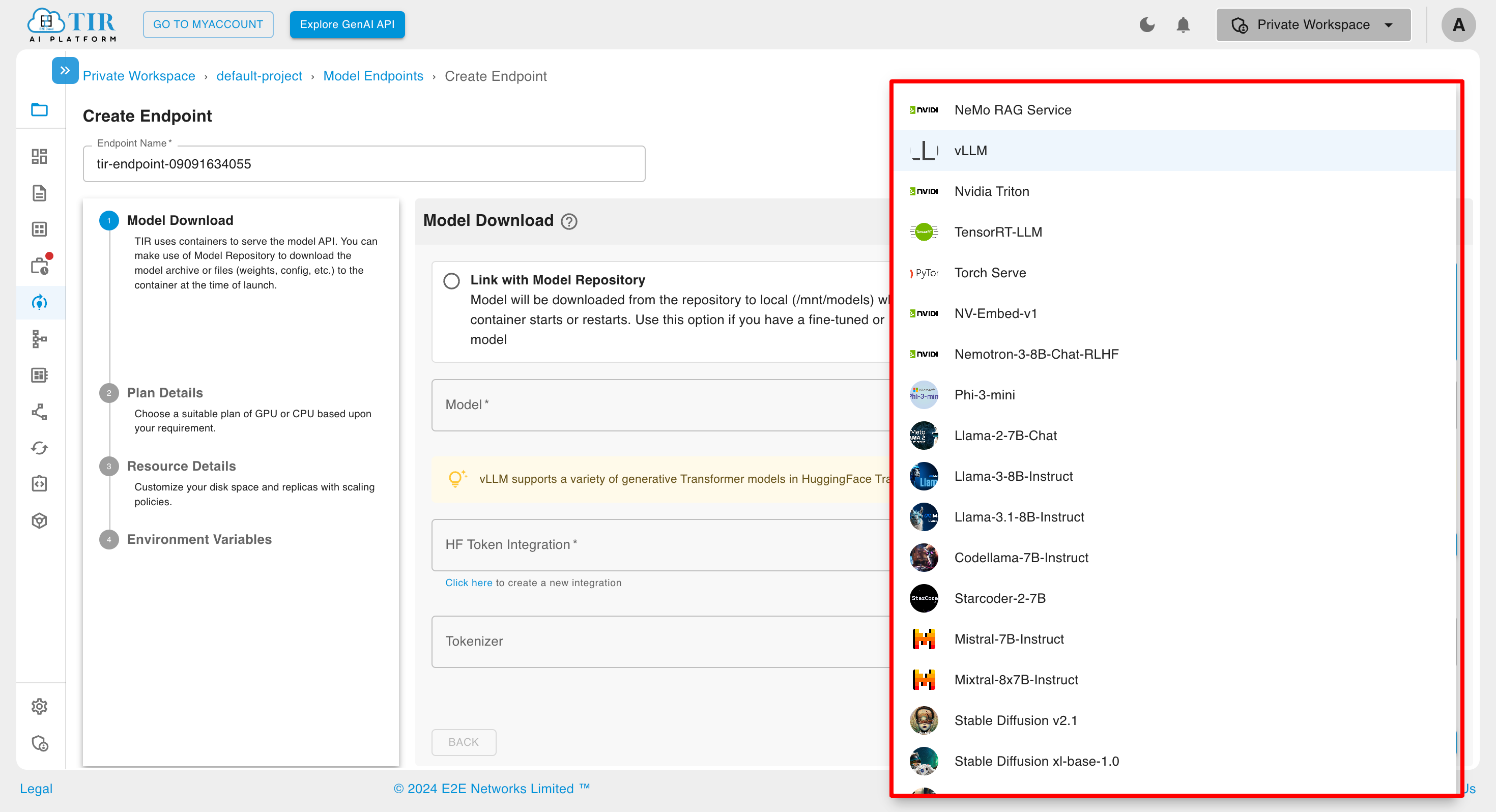Click the Click here link for new integration
This screenshot has width=1496, height=812.
click(467, 583)
